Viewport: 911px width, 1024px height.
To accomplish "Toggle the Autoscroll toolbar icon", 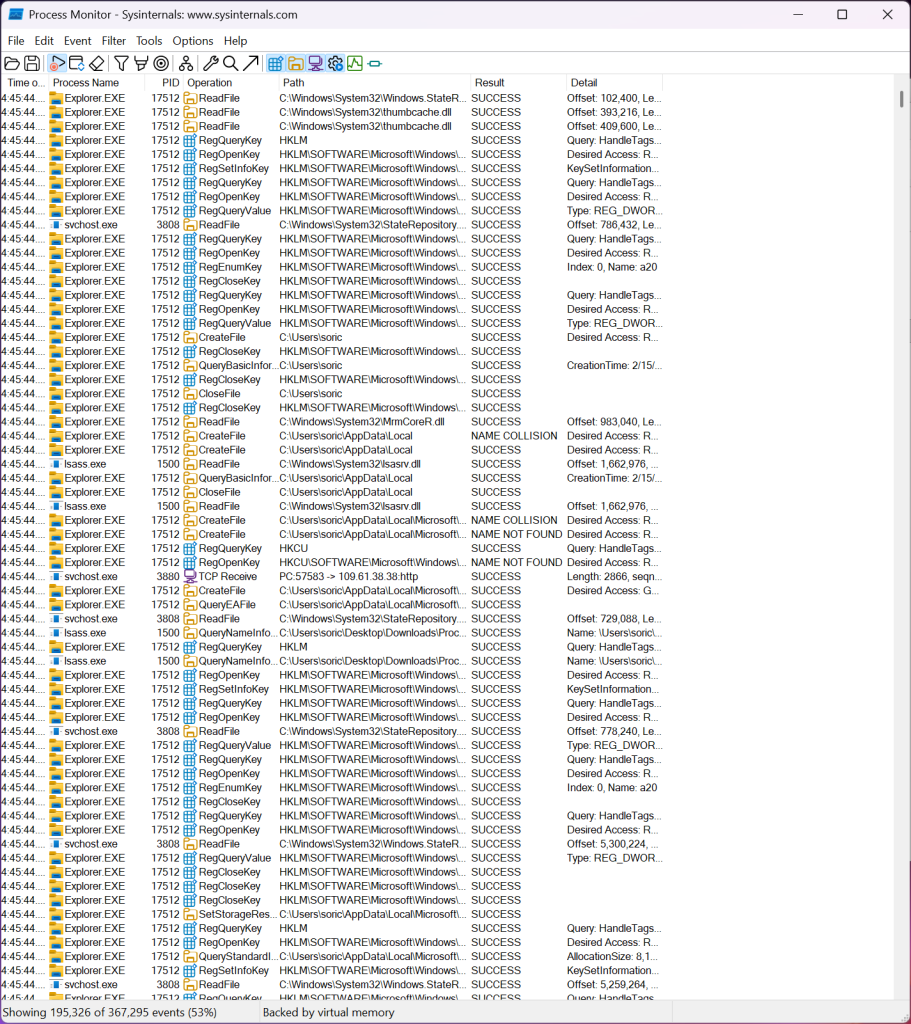I will pos(76,63).
